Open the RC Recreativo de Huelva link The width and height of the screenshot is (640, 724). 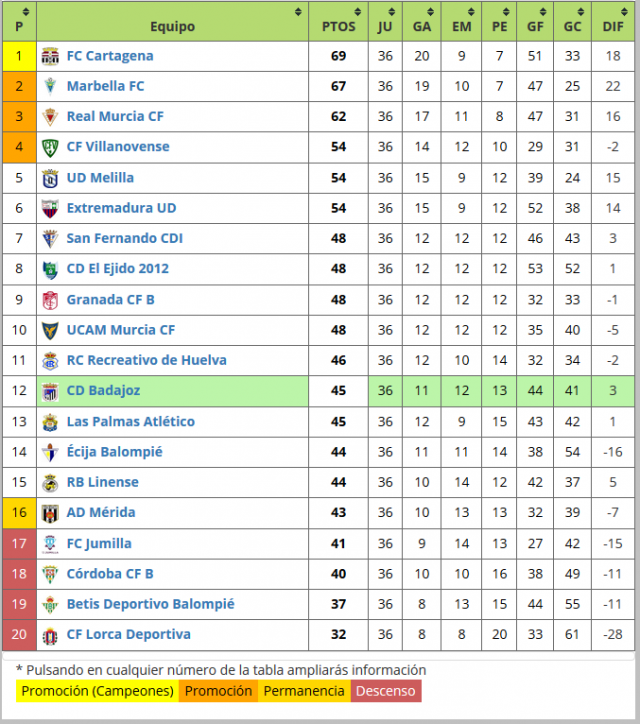click(147, 360)
